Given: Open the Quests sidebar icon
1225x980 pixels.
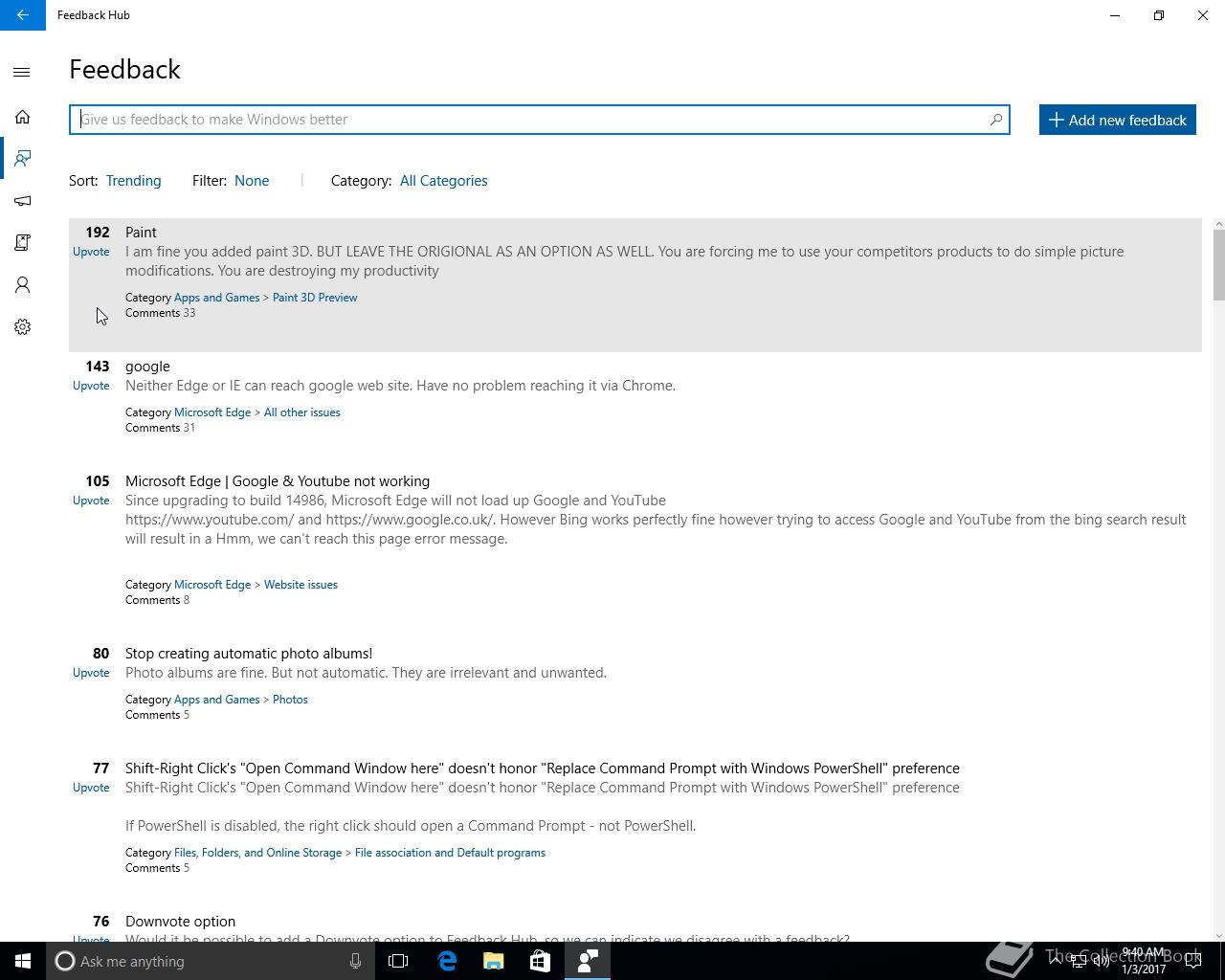Looking at the screenshot, I should (x=22, y=243).
